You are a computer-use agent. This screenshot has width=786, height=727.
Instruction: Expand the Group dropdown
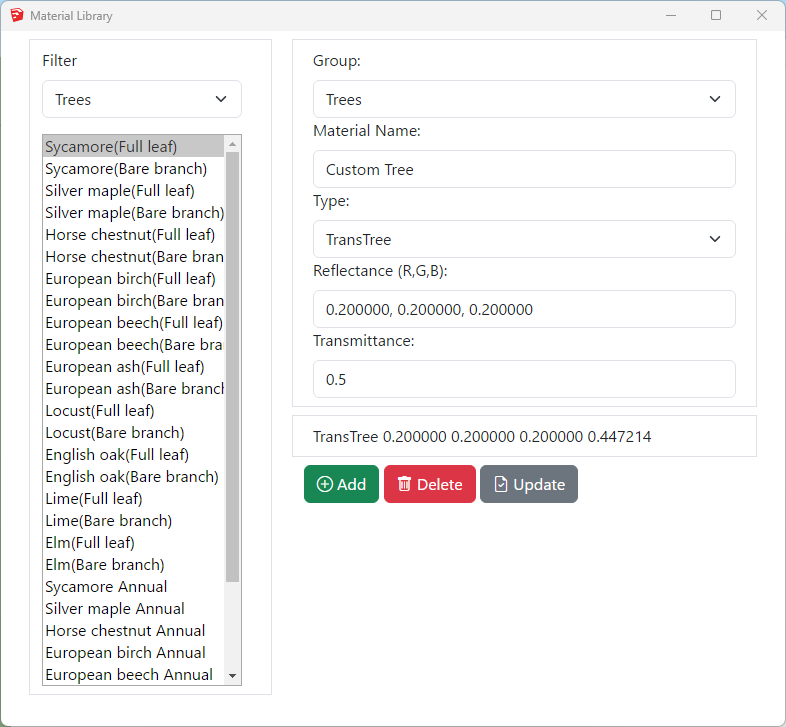click(524, 99)
